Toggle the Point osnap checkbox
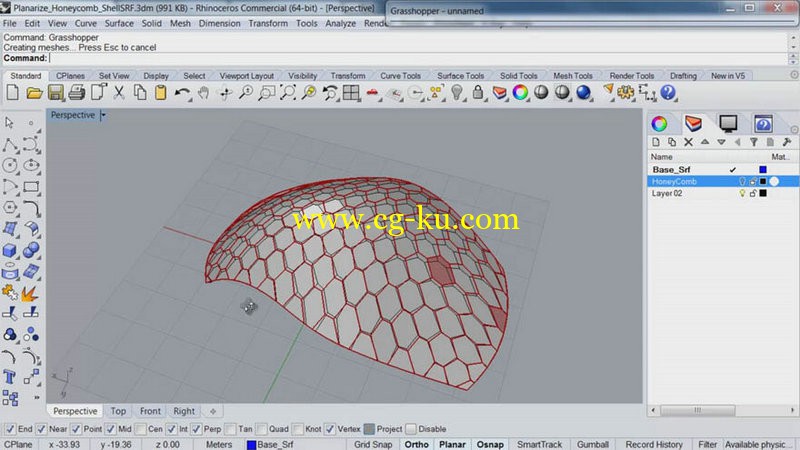This screenshot has height=450, width=800. click(76, 429)
